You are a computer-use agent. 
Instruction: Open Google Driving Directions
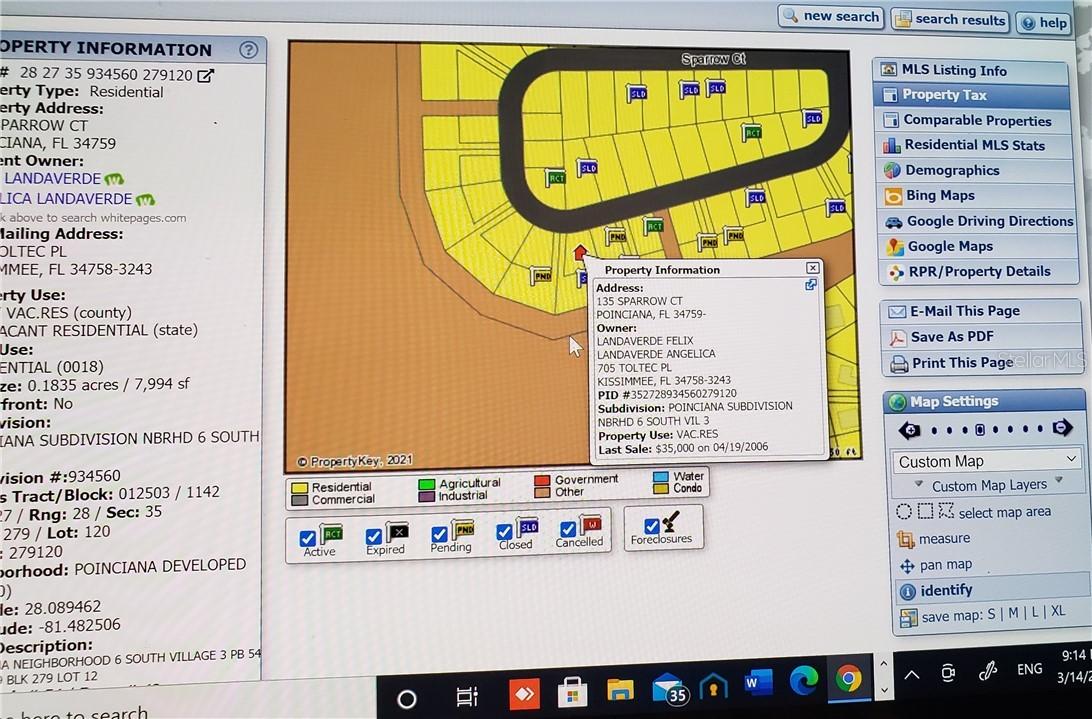(x=978, y=222)
